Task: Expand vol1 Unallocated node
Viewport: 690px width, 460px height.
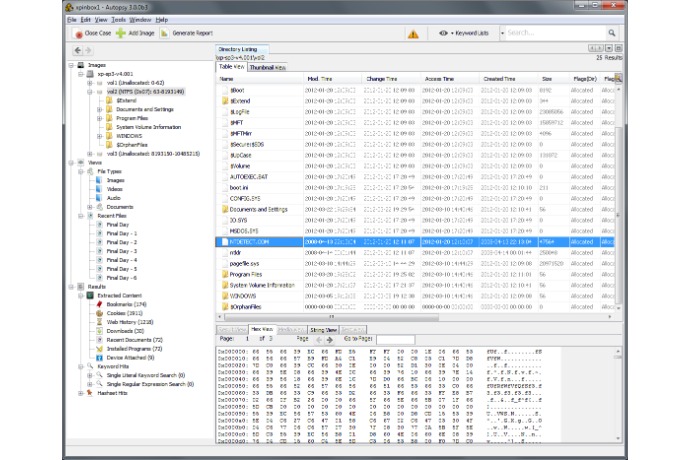Action: point(90,83)
